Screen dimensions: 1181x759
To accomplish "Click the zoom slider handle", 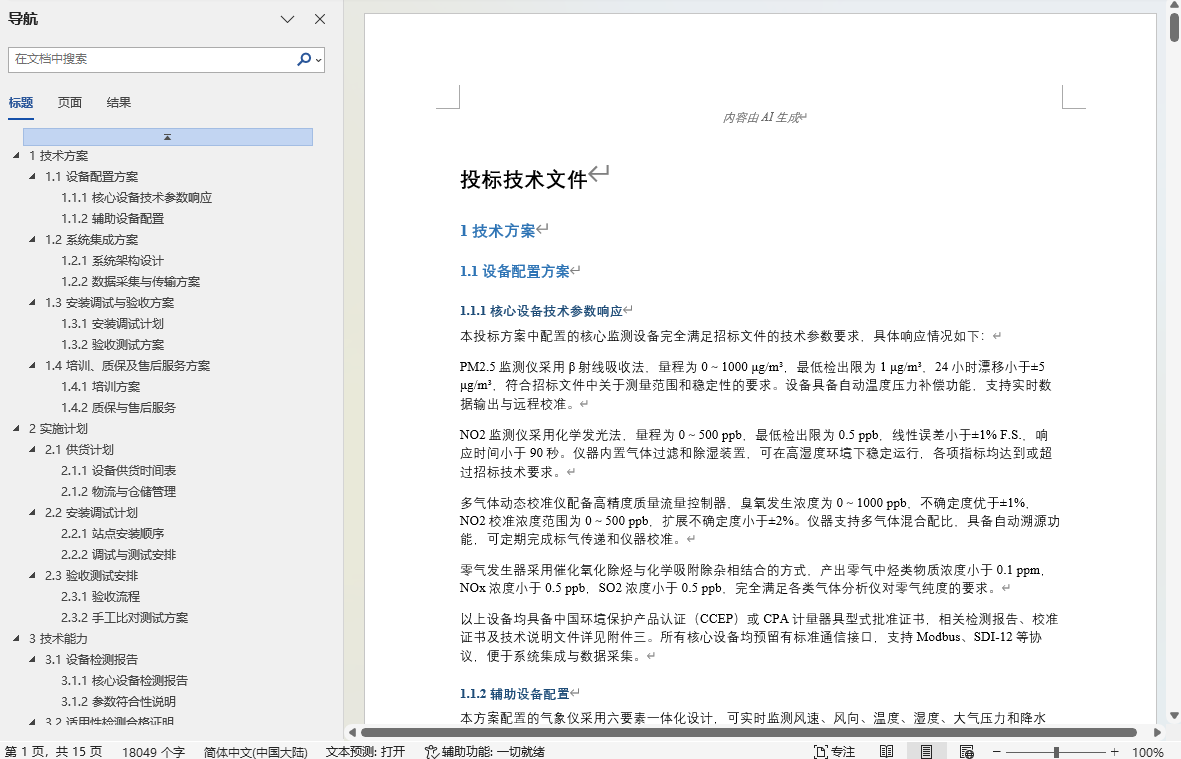I will pos(1056,751).
